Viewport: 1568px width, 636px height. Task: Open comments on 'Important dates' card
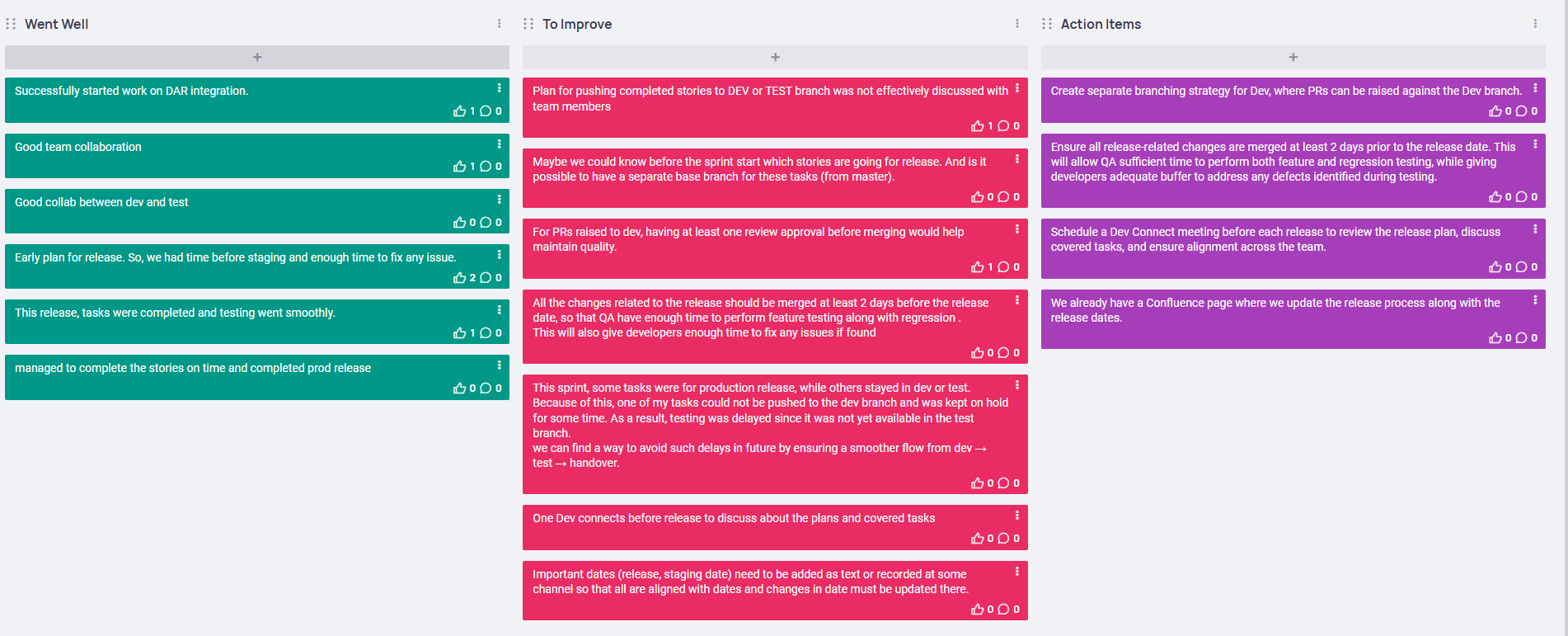(1003, 610)
